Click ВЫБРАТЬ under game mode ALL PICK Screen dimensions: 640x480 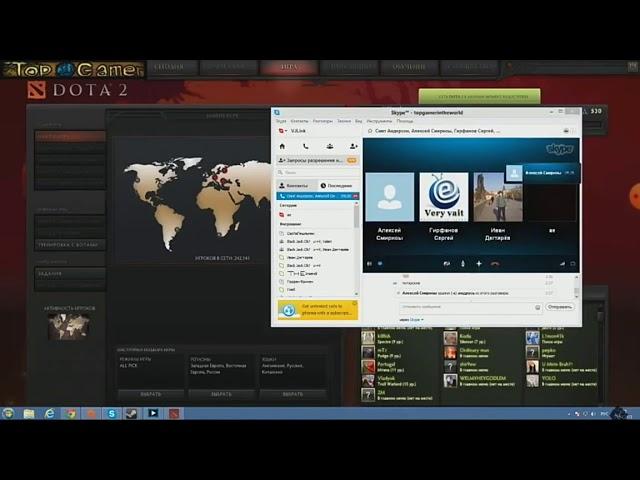(151, 394)
